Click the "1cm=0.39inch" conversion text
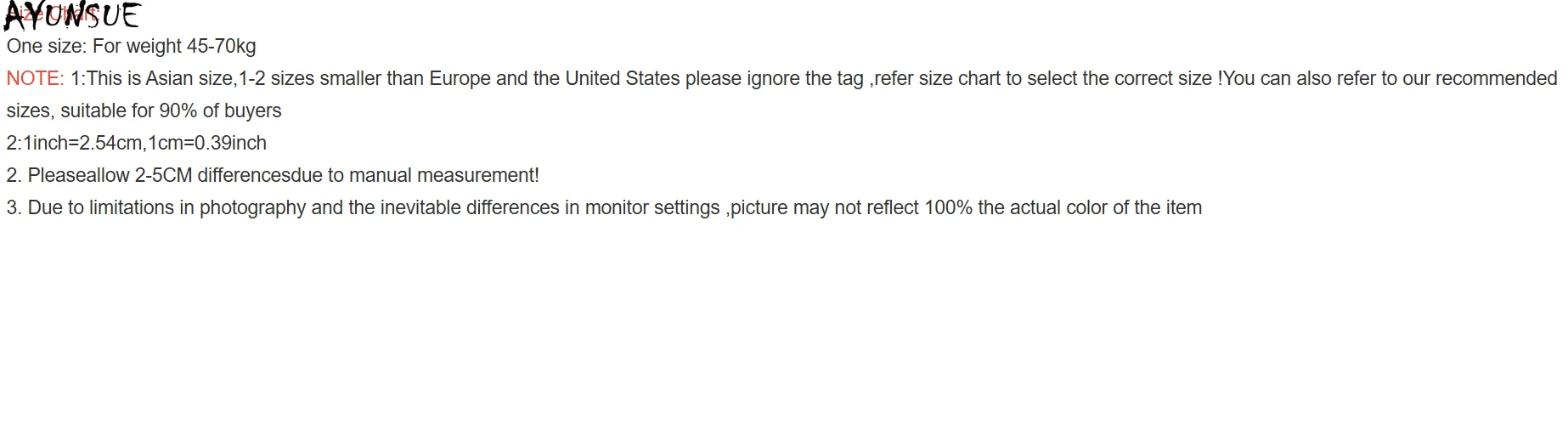 click(x=207, y=144)
